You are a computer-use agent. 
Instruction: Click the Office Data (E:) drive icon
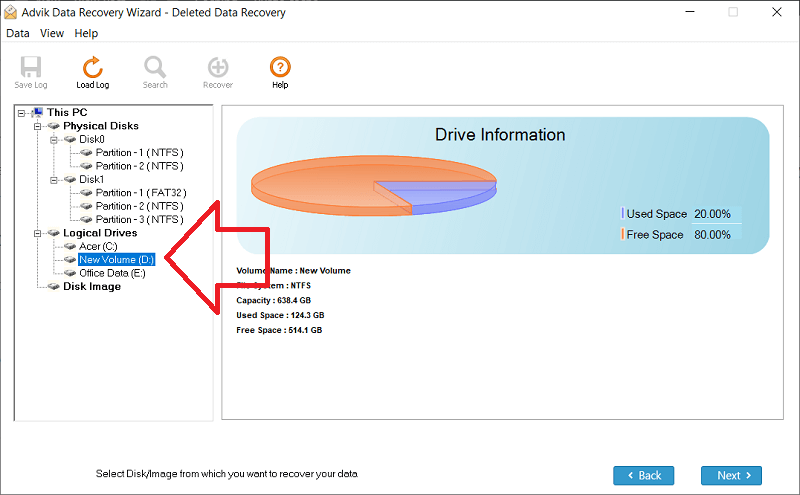(x=69, y=273)
